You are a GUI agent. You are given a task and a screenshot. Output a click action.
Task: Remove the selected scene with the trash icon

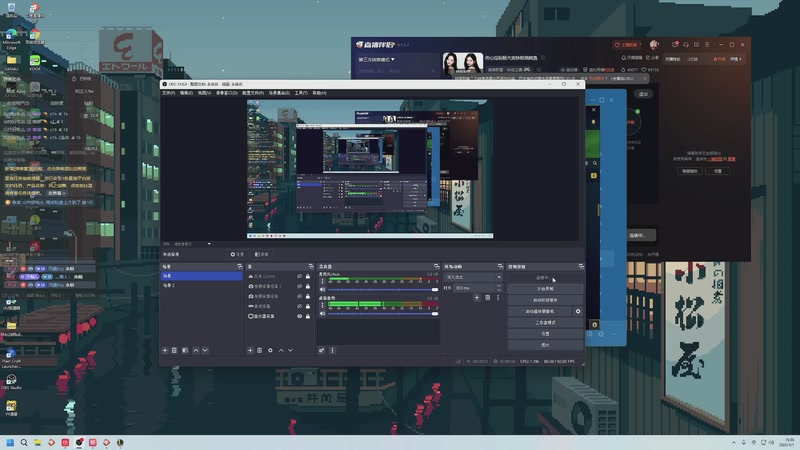[174, 351]
